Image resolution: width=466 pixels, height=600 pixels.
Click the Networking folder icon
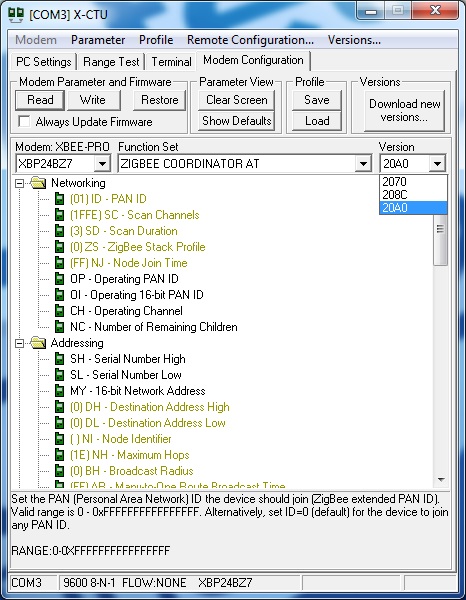tap(38, 183)
